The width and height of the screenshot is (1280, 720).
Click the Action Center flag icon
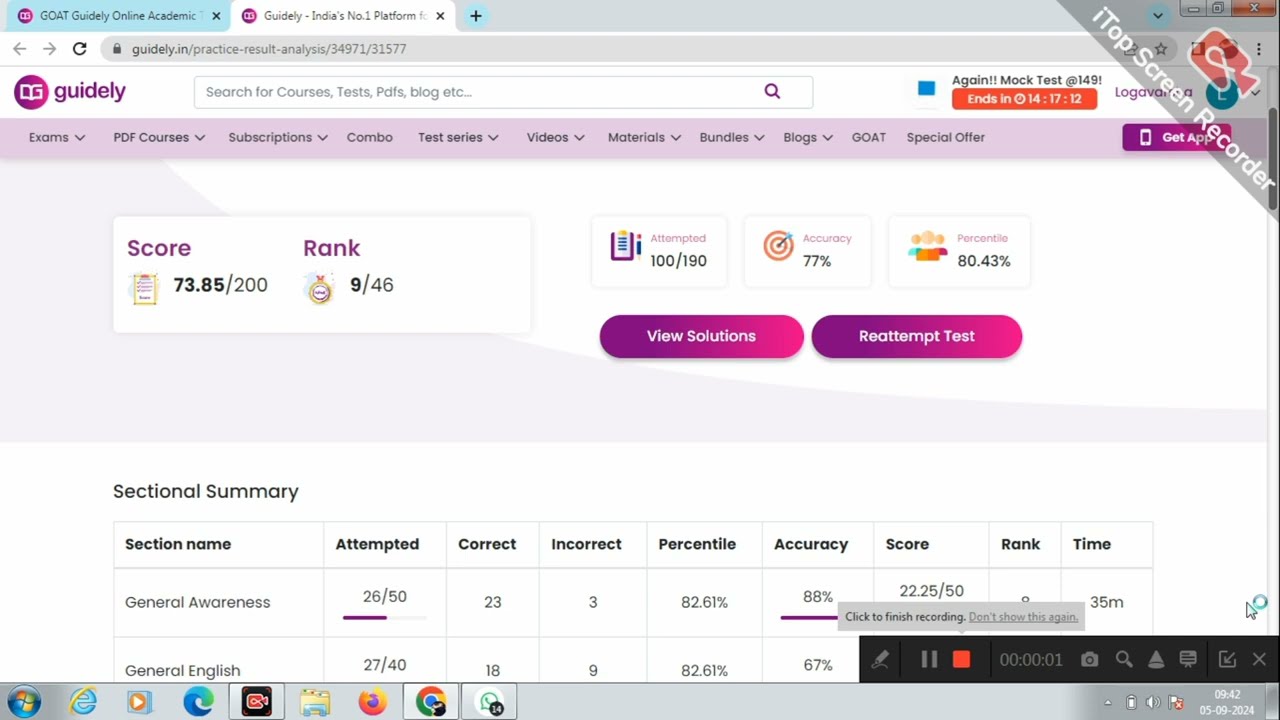pos(1176,703)
